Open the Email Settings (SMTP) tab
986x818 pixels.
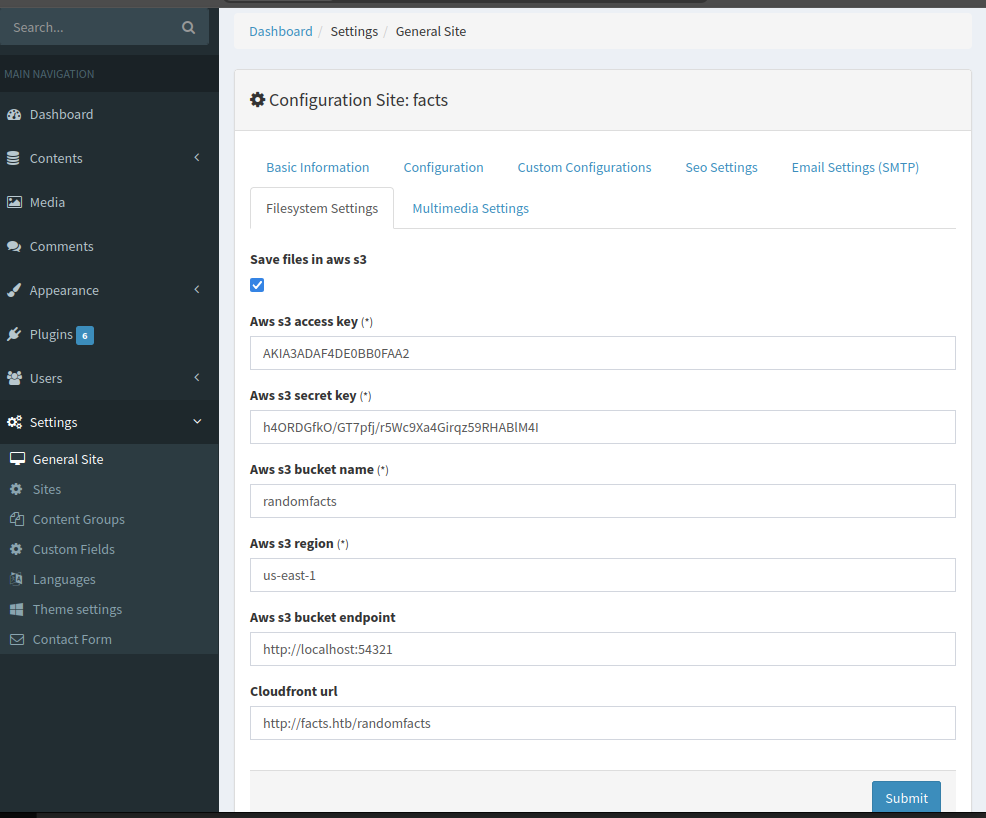[x=855, y=167]
